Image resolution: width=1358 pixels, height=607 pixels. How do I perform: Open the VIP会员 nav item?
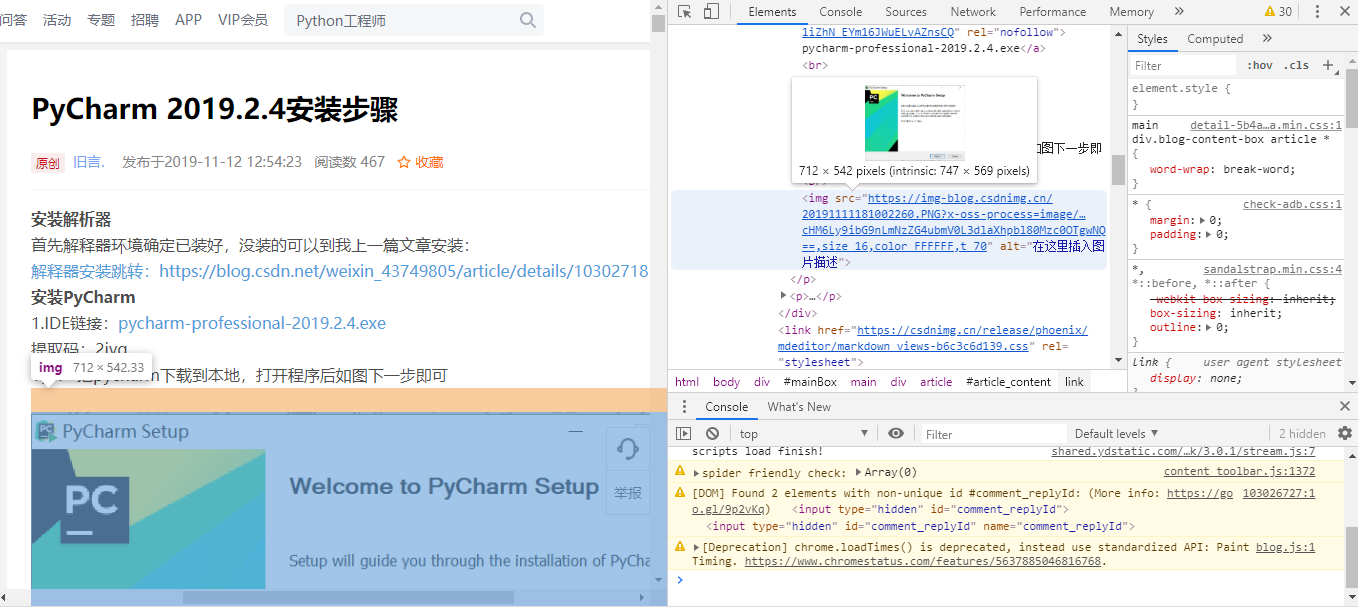[x=243, y=20]
